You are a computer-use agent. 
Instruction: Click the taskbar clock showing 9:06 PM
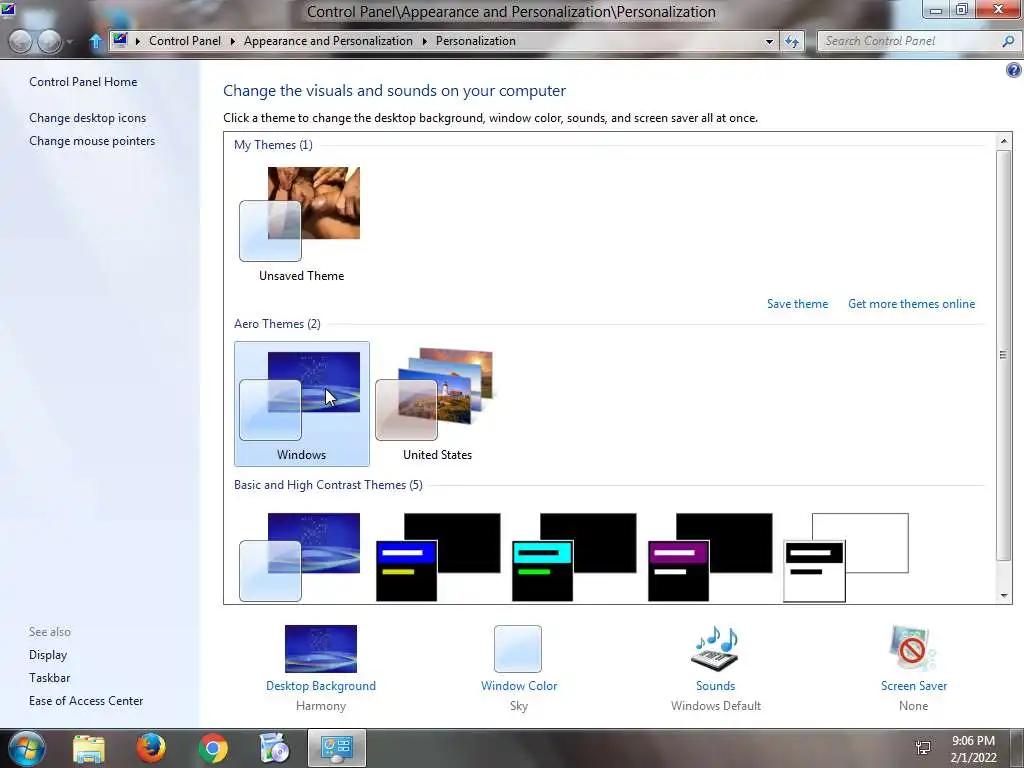pos(973,749)
